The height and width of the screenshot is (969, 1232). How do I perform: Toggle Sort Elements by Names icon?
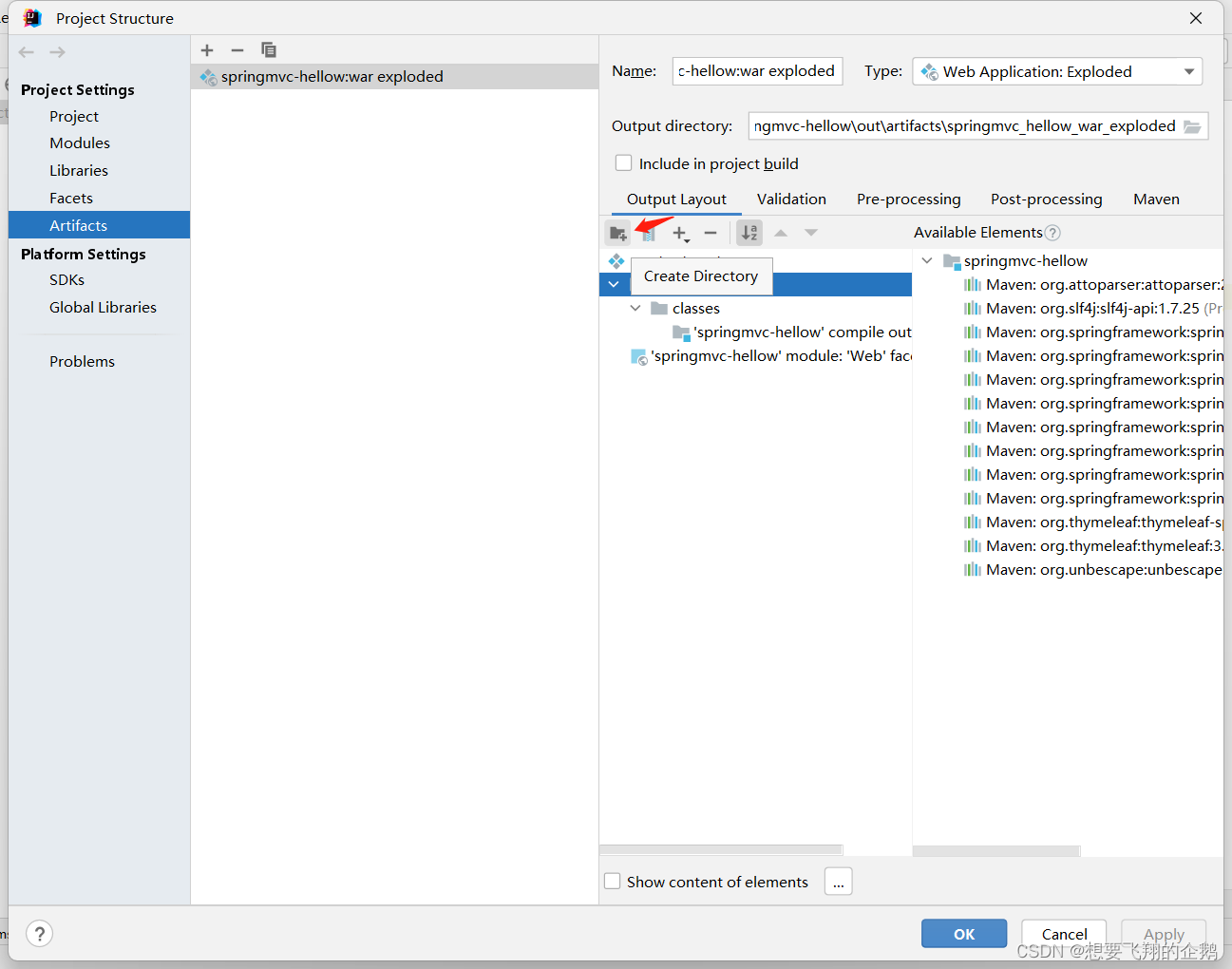(750, 233)
